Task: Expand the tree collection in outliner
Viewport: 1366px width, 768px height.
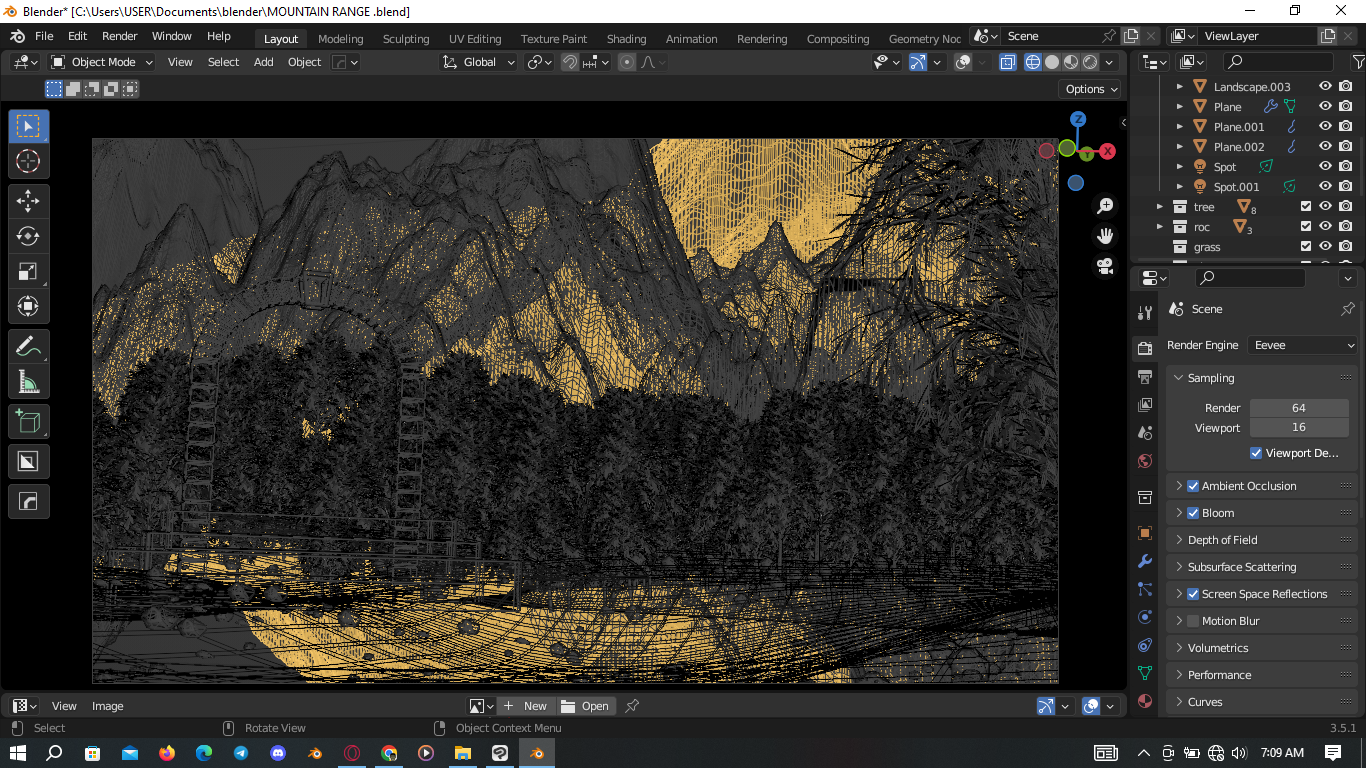Action: 1160,207
